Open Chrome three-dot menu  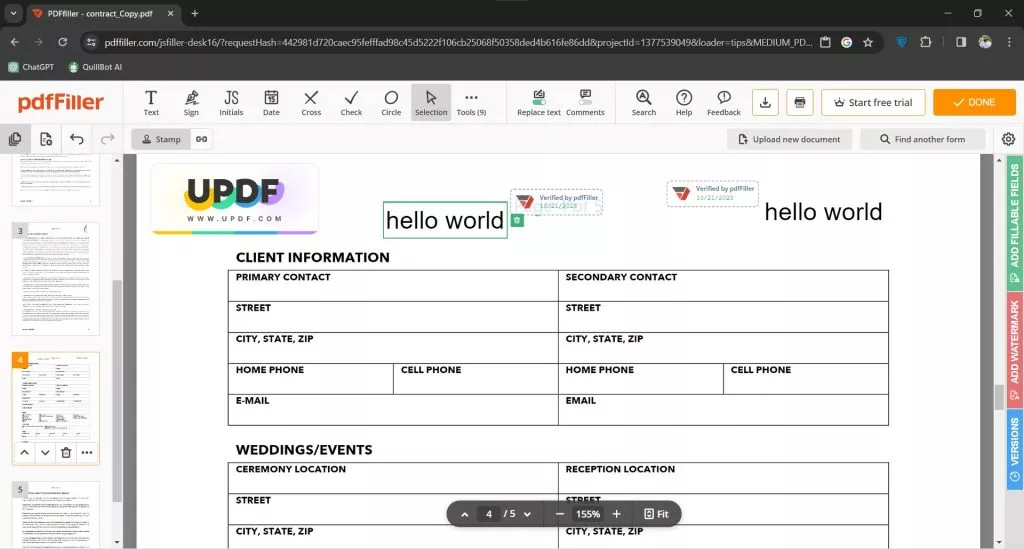(1009, 42)
